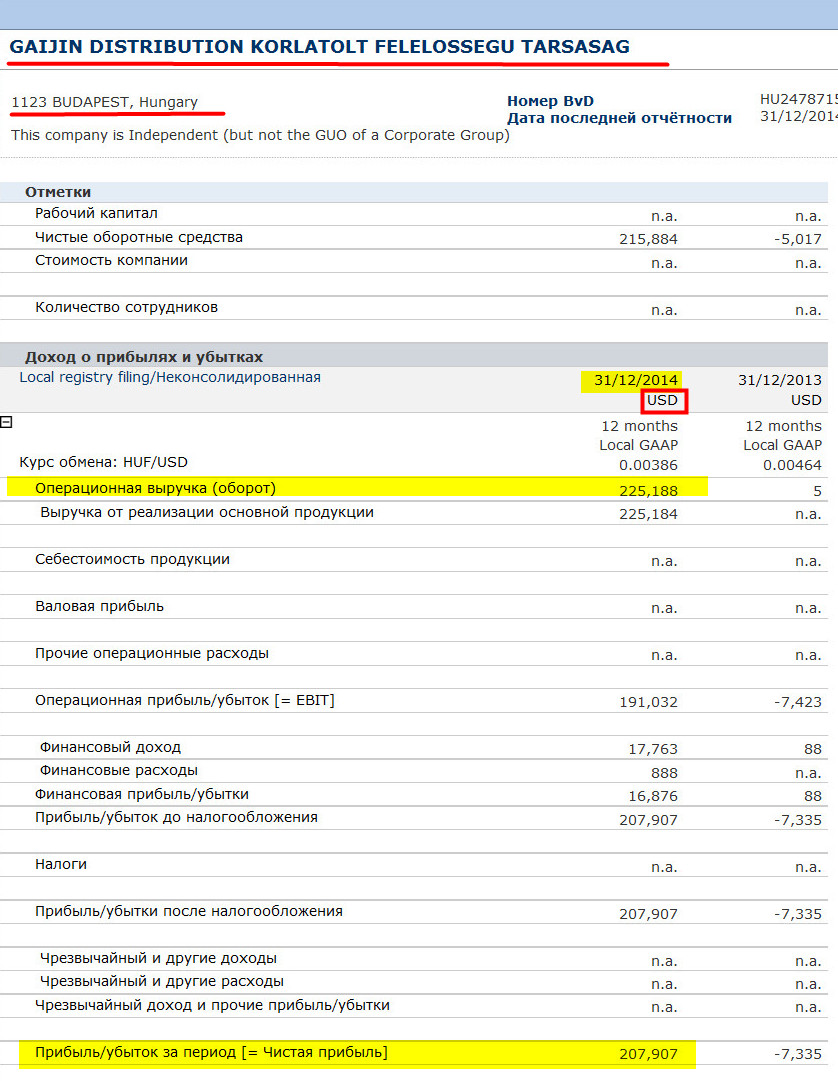Select the 2014 after-tax profit value 207,907
This screenshot has width=838, height=1081.
(x=648, y=914)
